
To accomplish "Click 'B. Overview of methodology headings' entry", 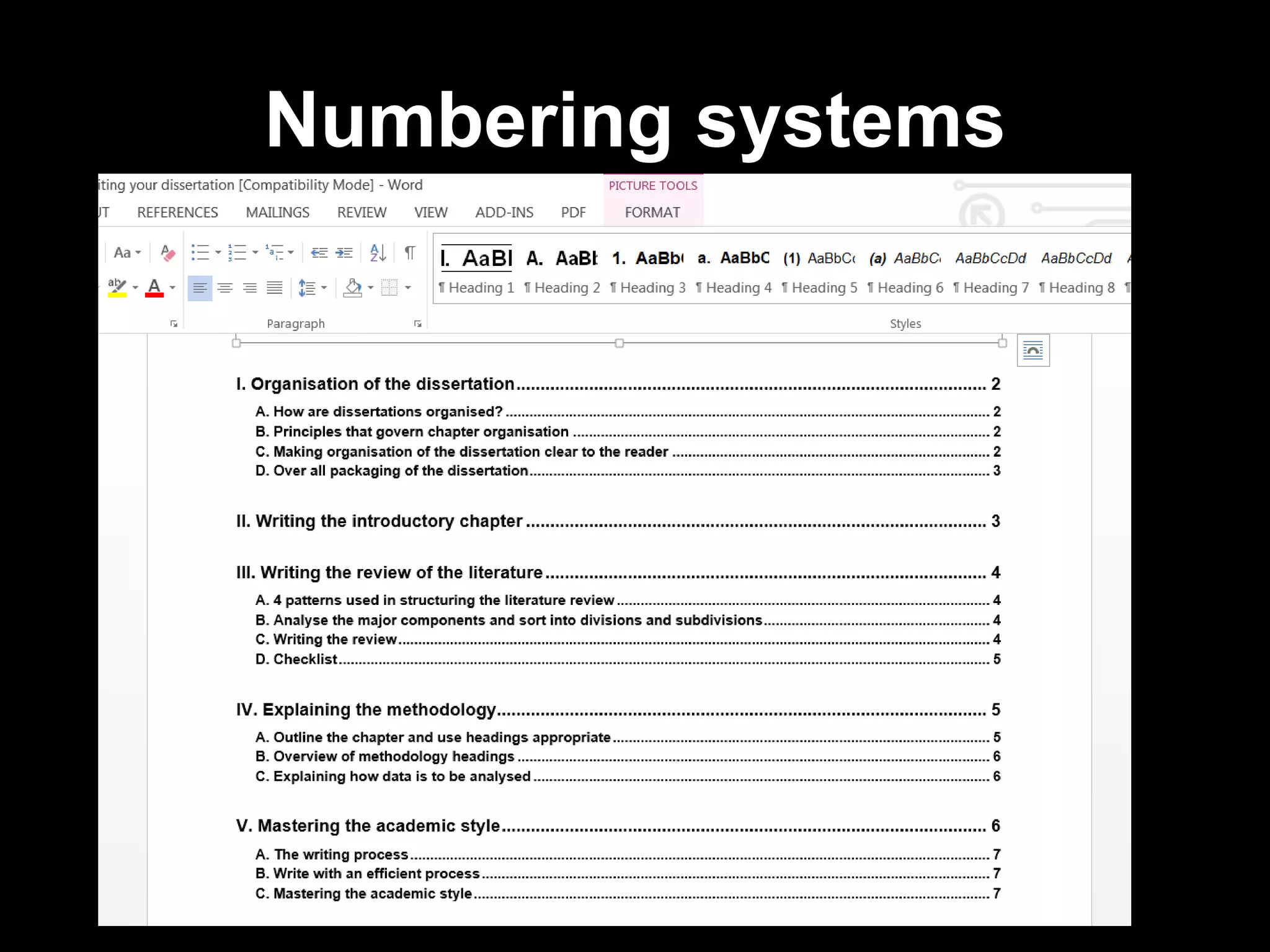I will point(628,756).
